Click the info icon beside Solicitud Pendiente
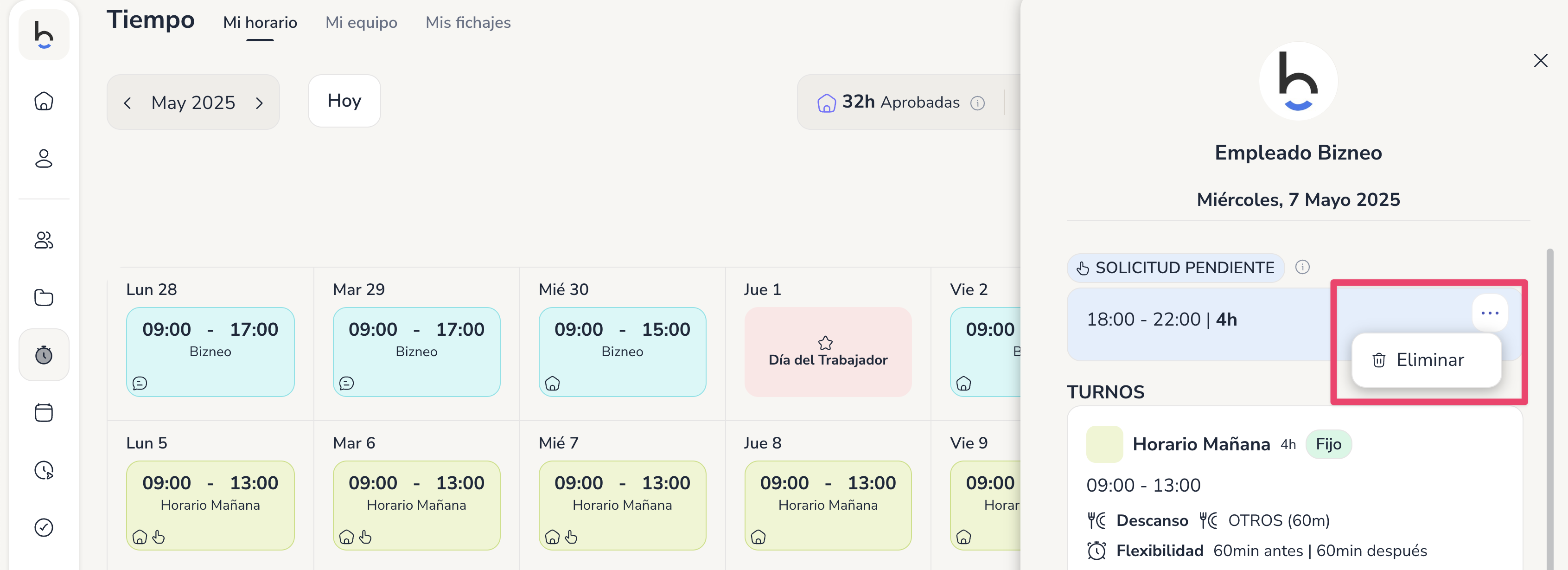The image size is (1568, 570). (x=1302, y=267)
